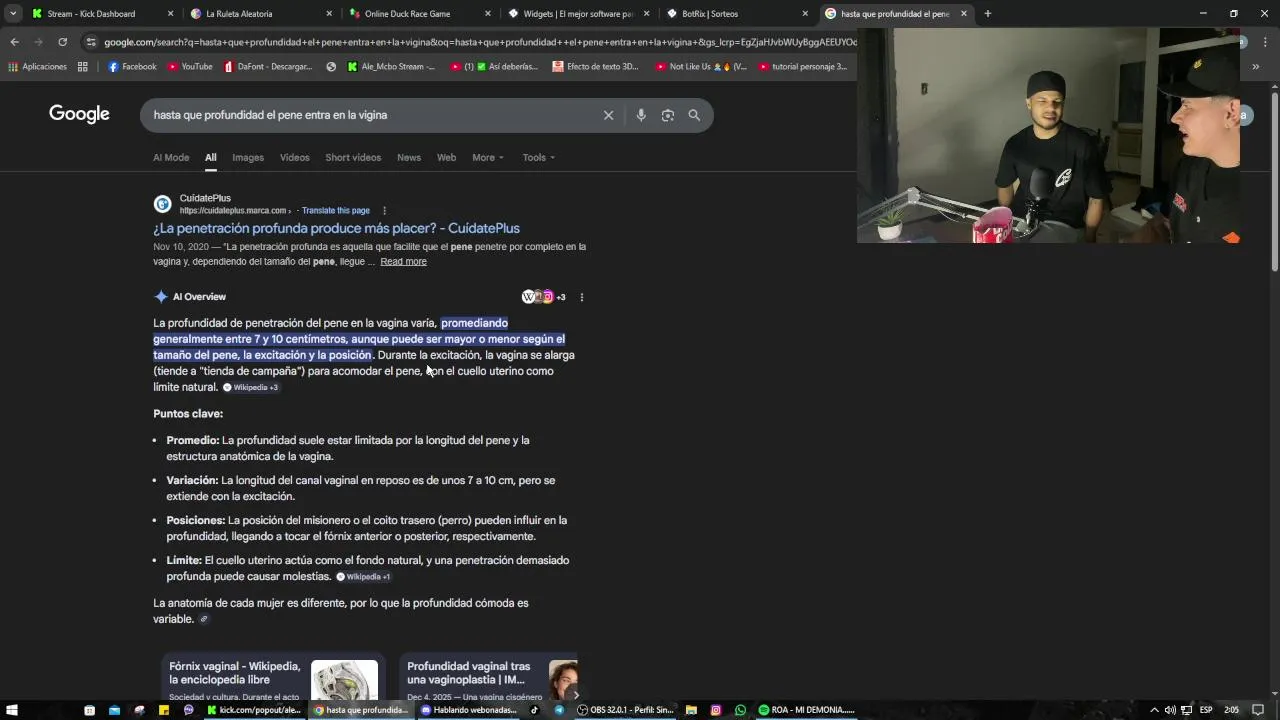Select the Videos search tab
Viewport: 1280px width, 720px height.
coord(294,157)
